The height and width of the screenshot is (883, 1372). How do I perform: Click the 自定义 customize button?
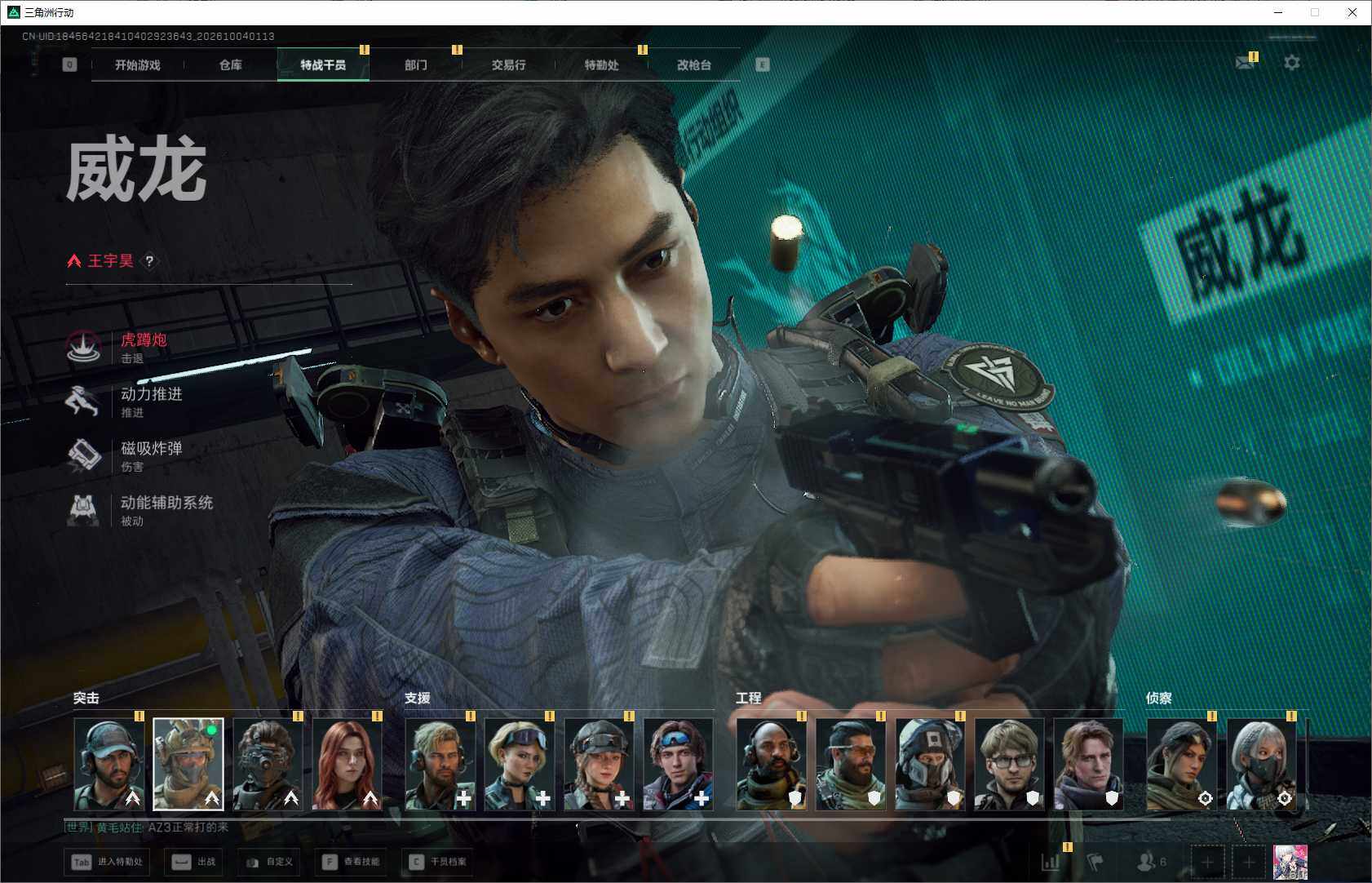coord(269,862)
